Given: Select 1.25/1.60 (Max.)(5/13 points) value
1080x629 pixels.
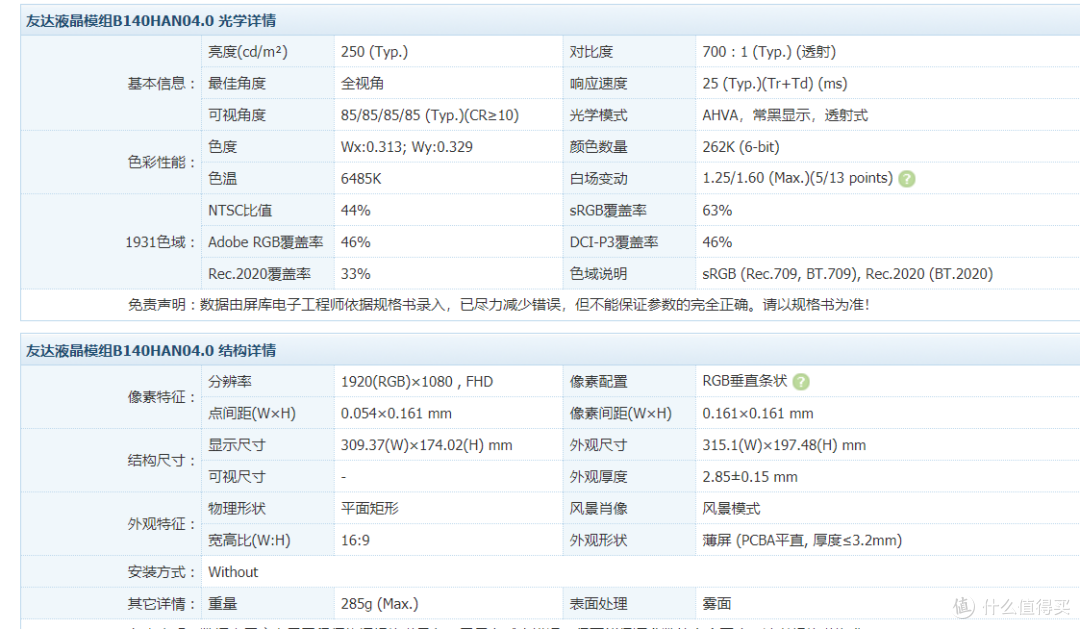Looking at the screenshot, I should [x=798, y=178].
